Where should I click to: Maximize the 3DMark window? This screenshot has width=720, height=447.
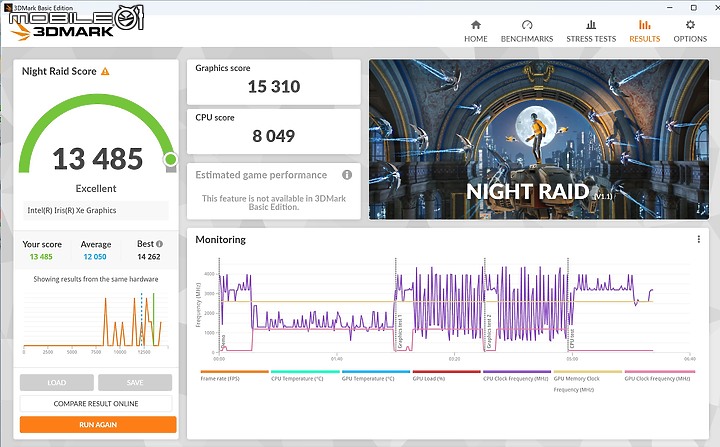(694, 8)
